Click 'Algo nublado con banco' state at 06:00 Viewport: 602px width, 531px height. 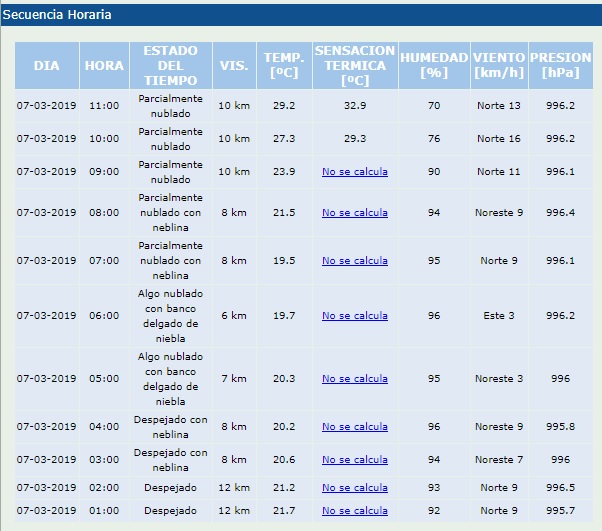[170, 316]
